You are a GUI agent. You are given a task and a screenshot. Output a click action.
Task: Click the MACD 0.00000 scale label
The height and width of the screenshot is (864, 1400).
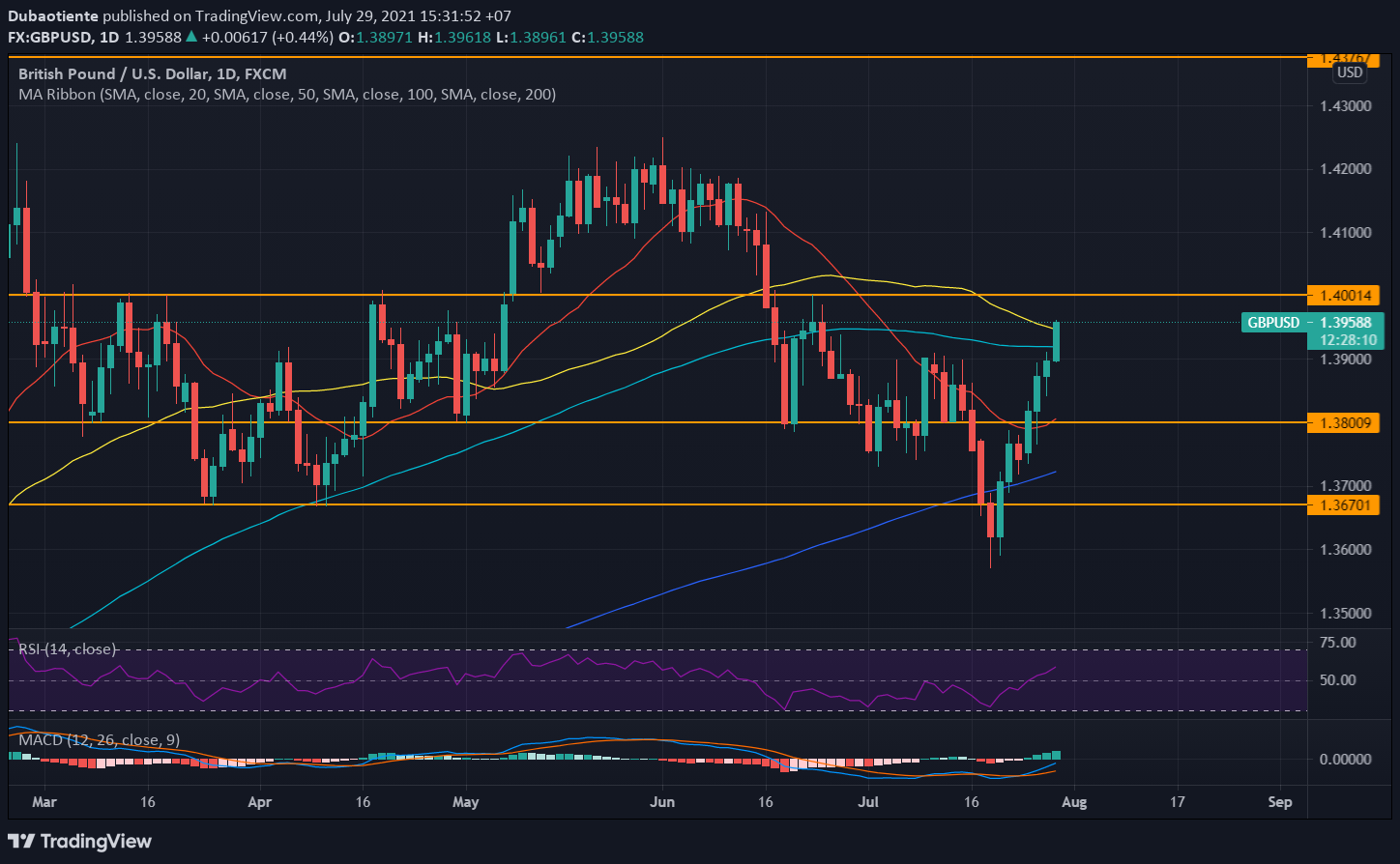coord(1345,760)
